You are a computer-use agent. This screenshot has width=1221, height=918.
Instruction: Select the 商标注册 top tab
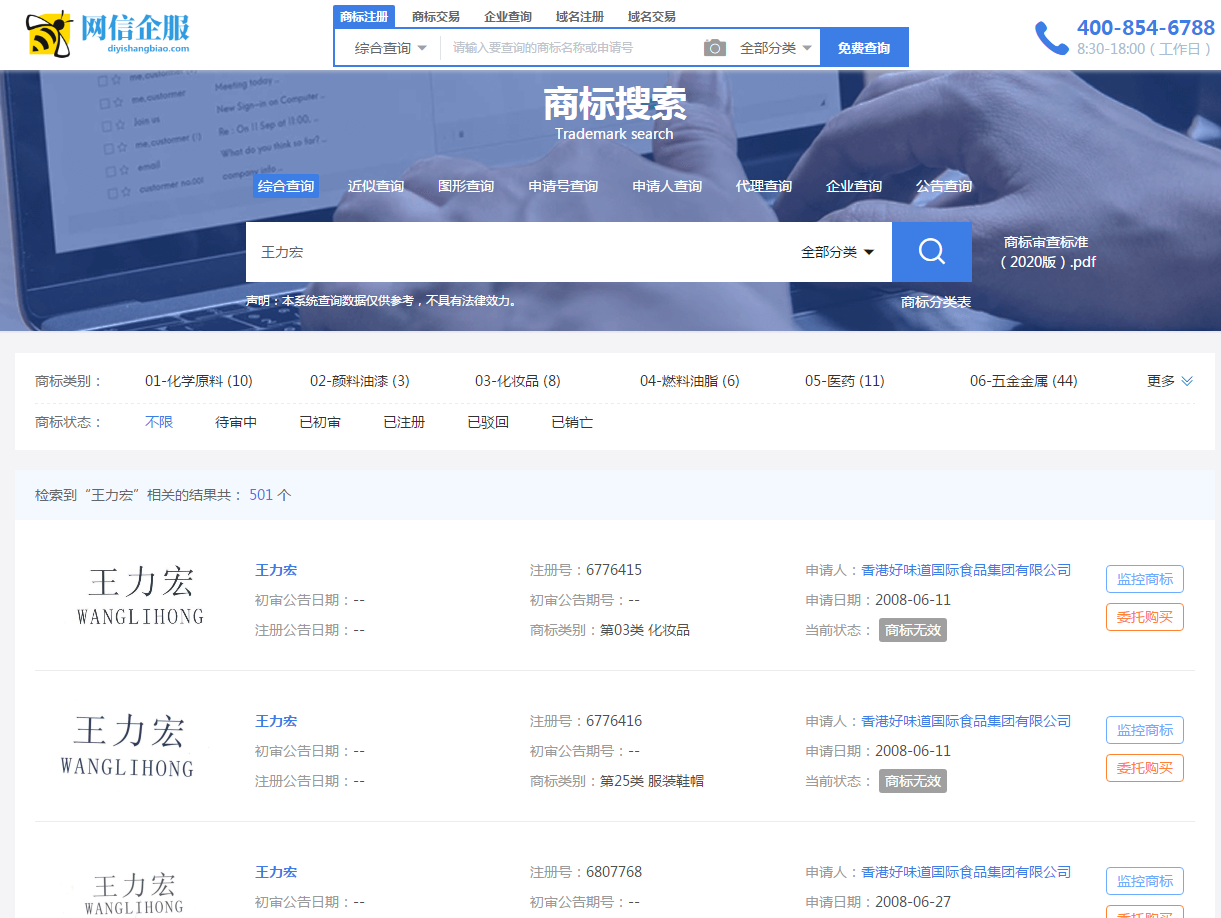tap(364, 16)
